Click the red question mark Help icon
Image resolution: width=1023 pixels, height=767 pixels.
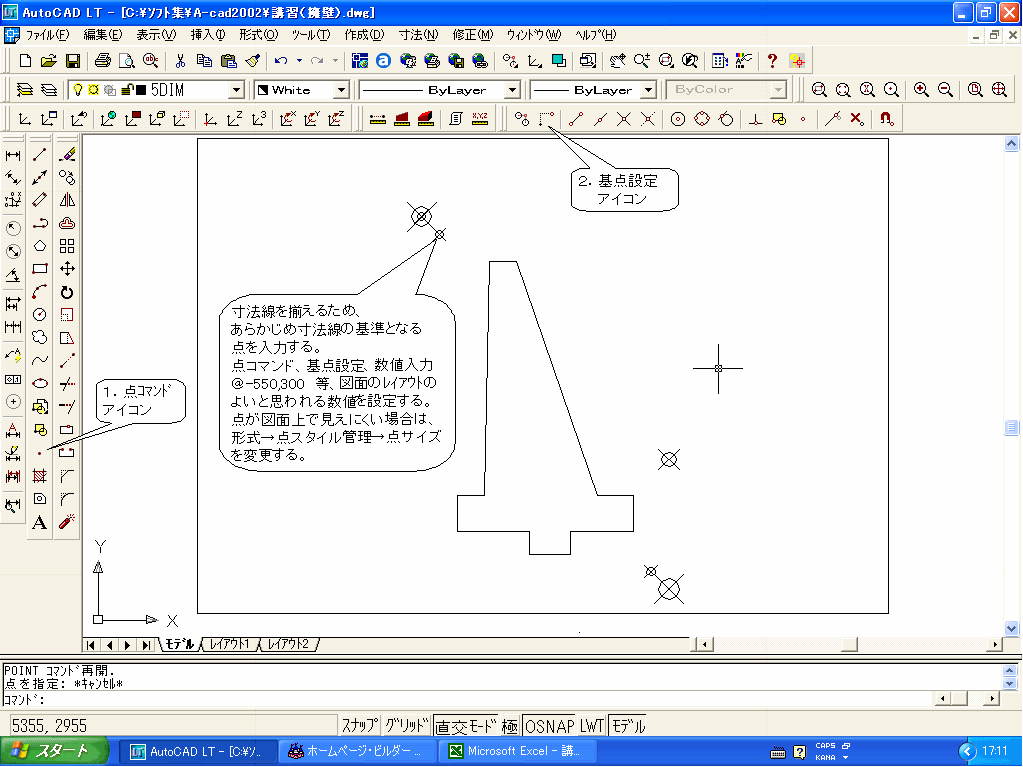pyautogui.click(x=772, y=61)
